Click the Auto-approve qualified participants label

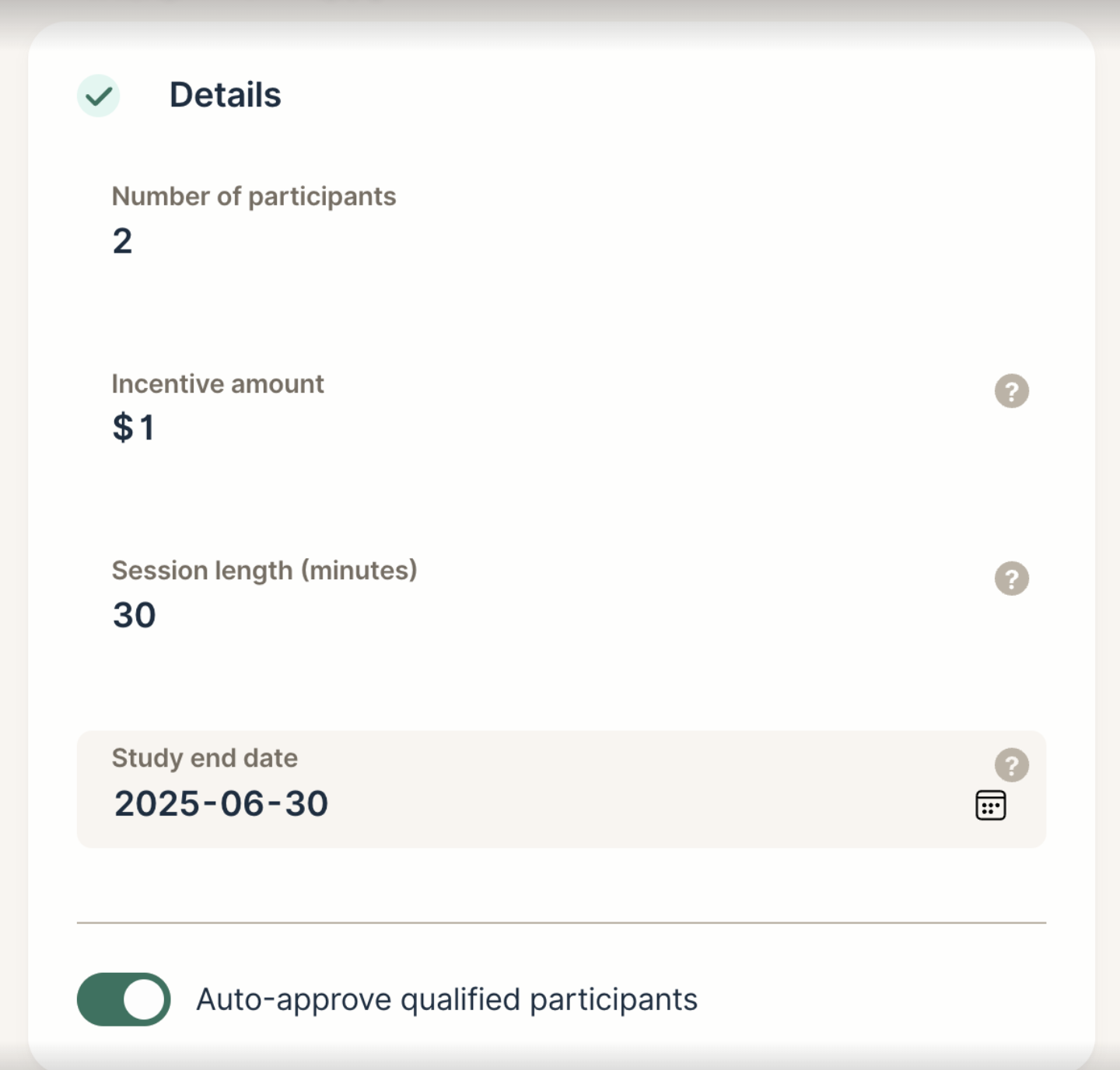[446, 1000]
